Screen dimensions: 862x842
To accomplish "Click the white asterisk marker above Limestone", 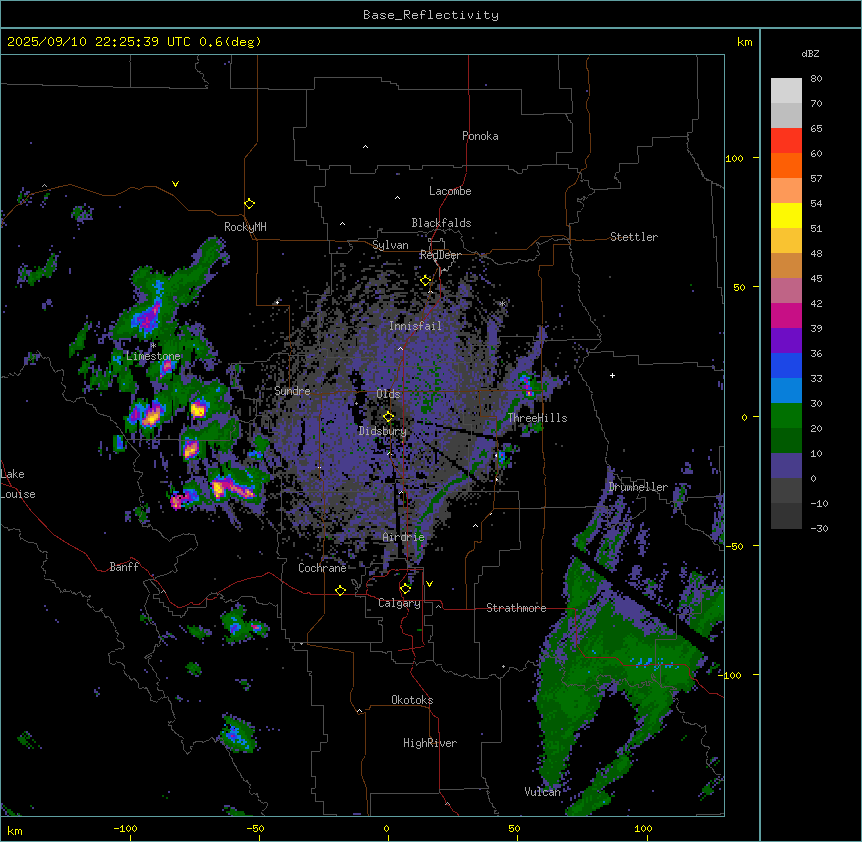I will [153, 346].
